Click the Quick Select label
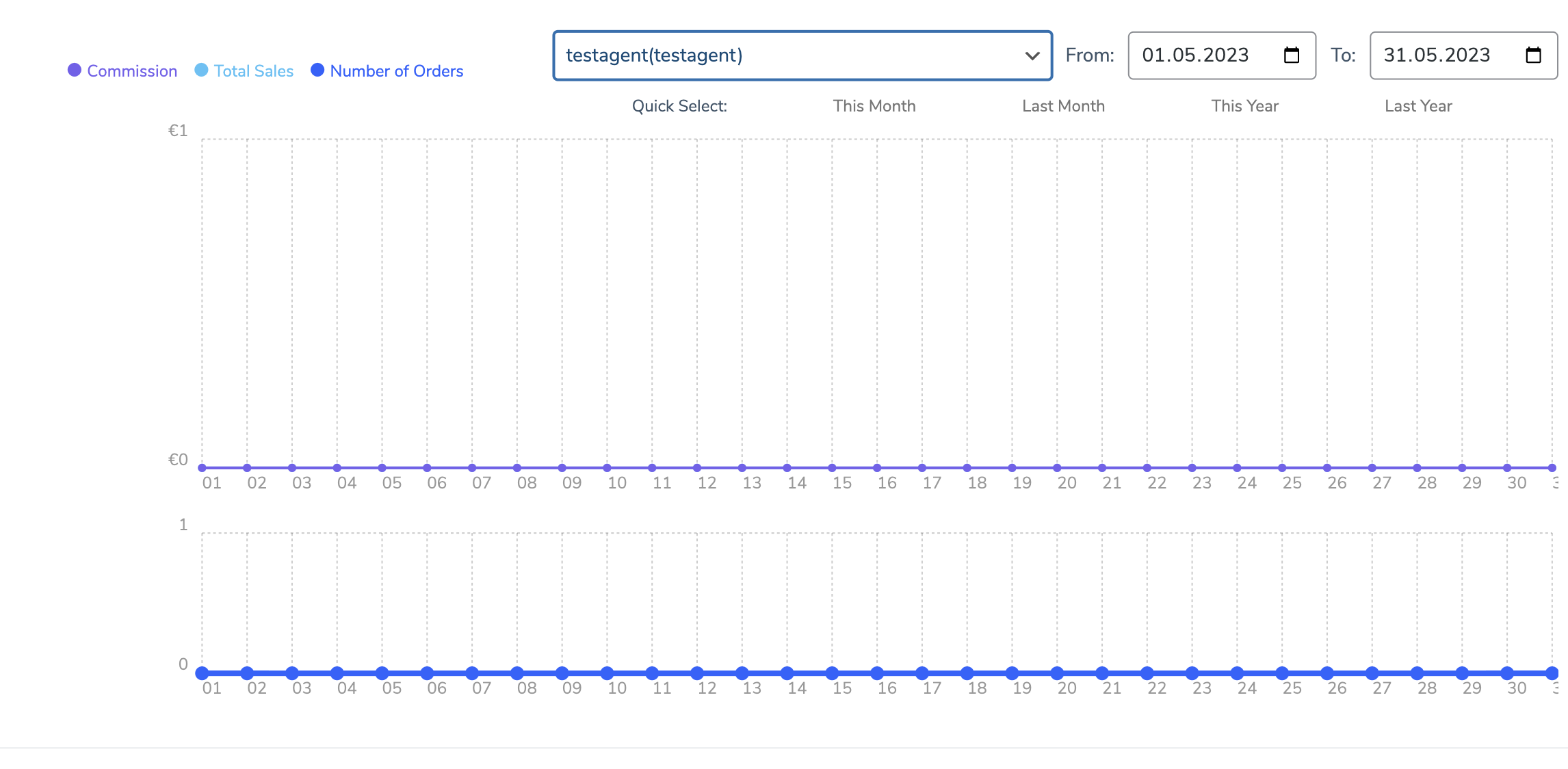The width and height of the screenshot is (1568, 769). pyautogui.click(x=679, y=106)
